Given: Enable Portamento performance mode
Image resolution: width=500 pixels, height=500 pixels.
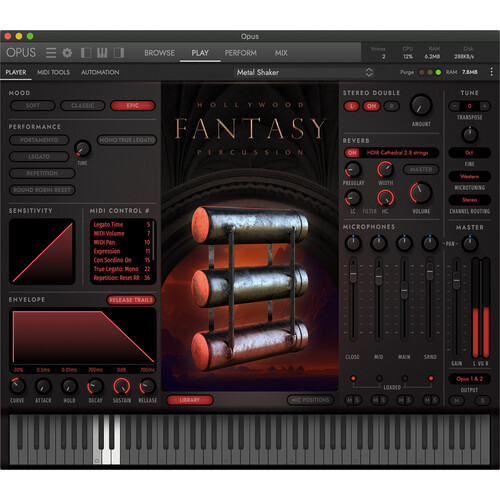Looking at the screenshot, I should click(39, 140).
